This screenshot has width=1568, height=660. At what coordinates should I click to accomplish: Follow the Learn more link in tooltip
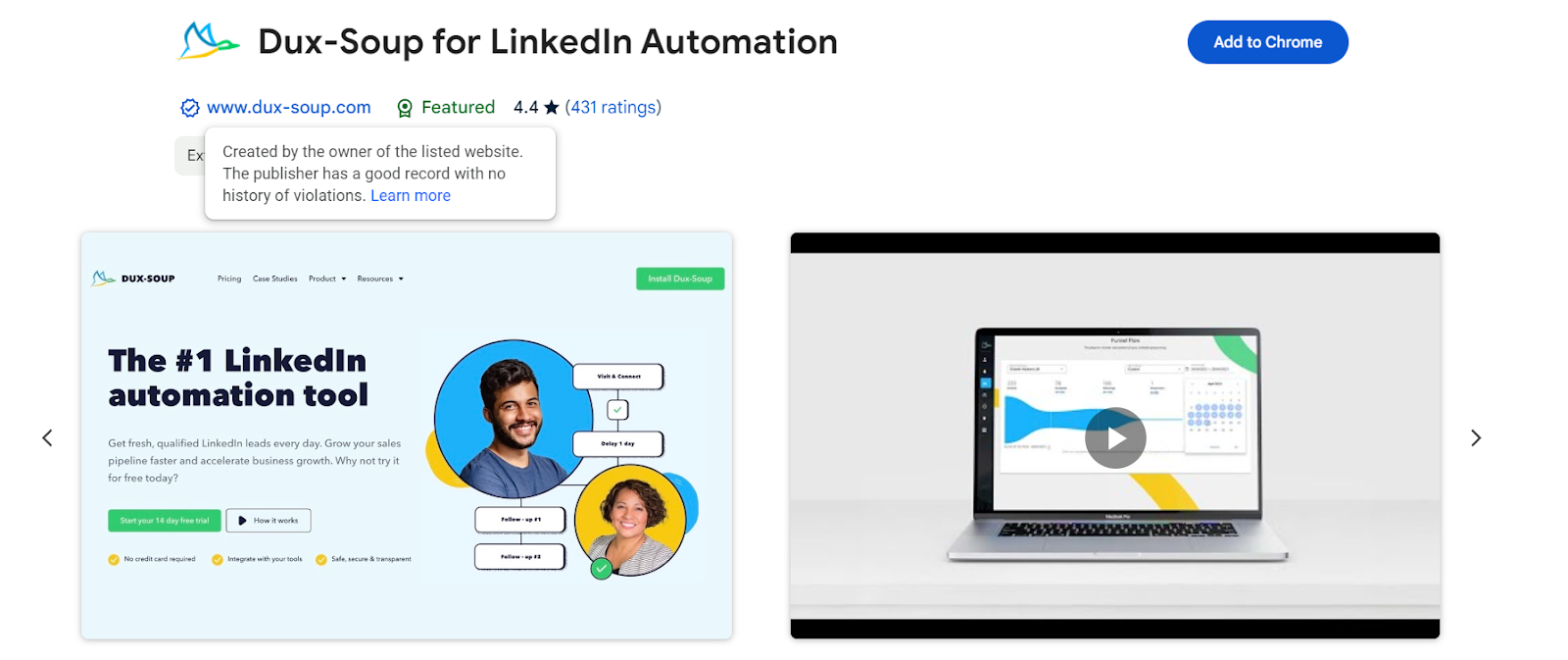[411, 195]
